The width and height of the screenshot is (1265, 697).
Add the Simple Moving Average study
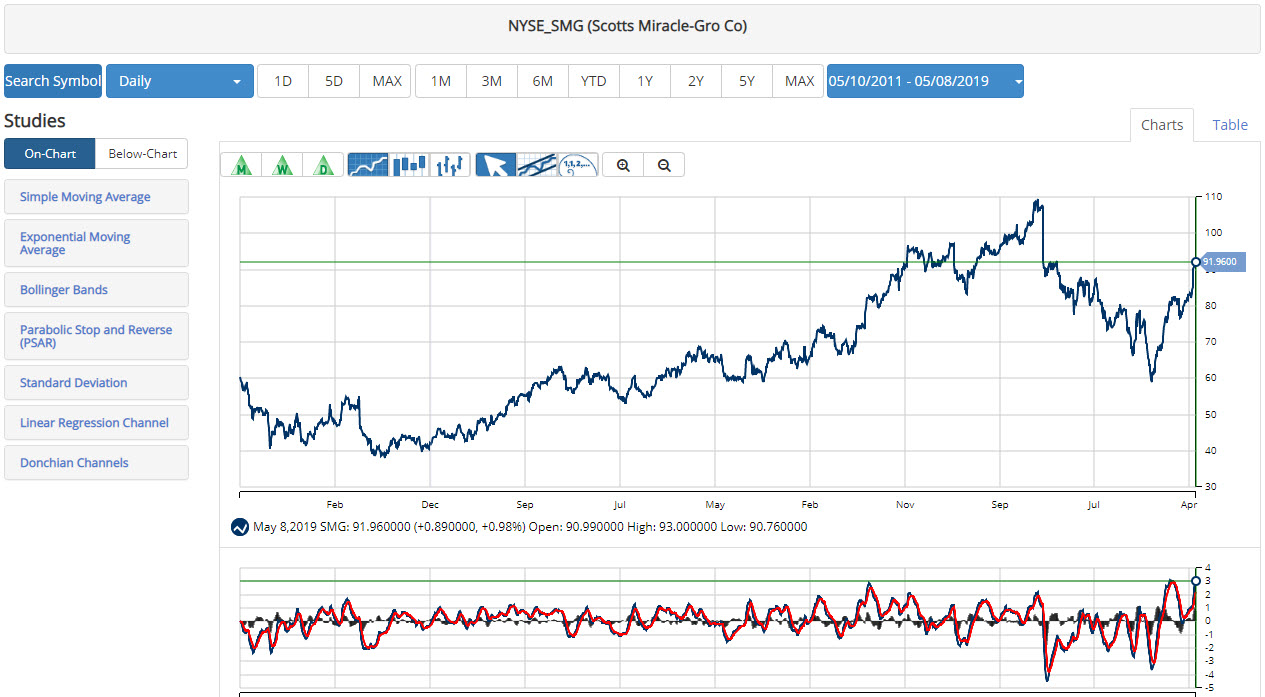96,197
